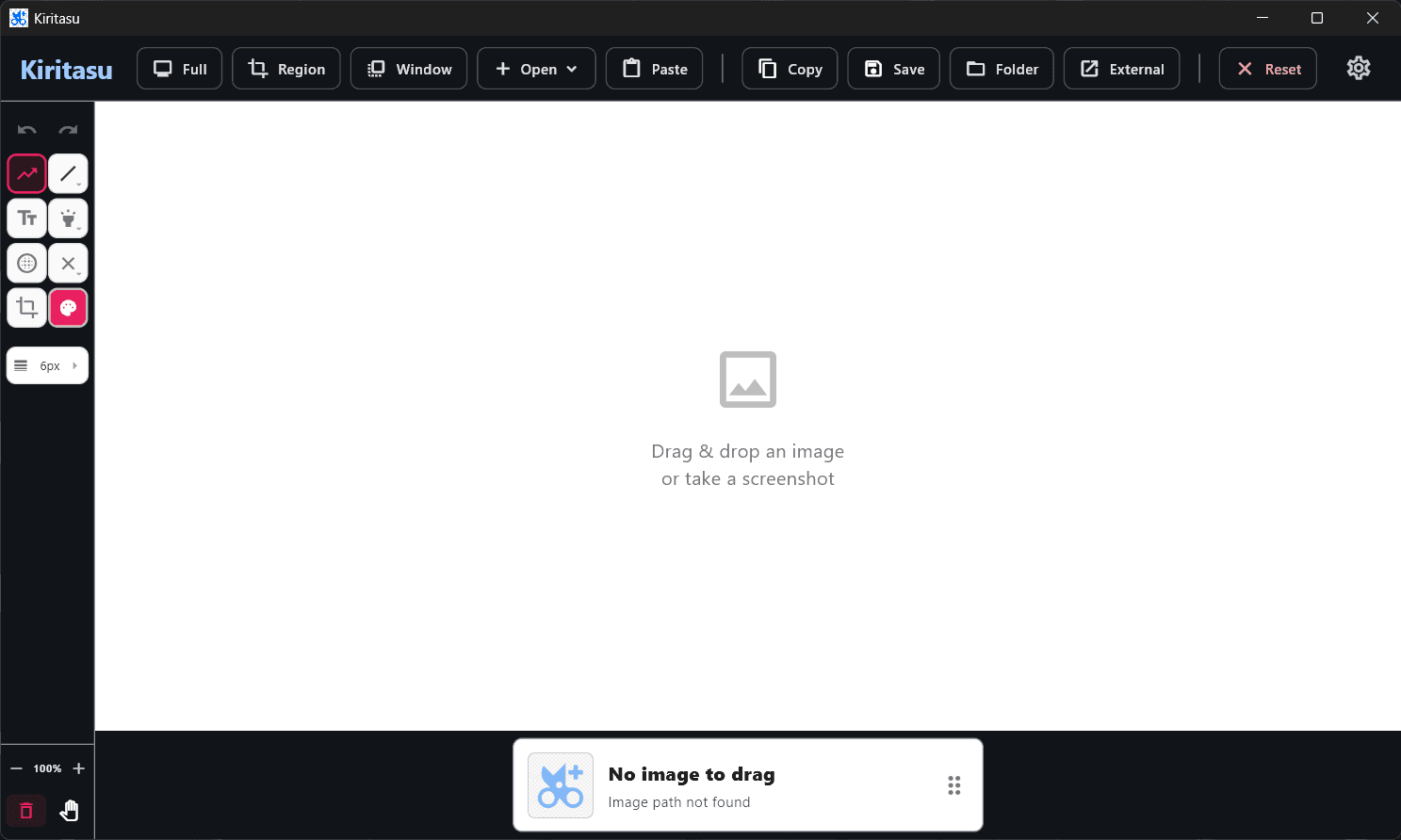This screenshot has width=1401, height=840.
Task: Select the X mark stamp tool
Action: pyautogui.click(x=68, y=264)
